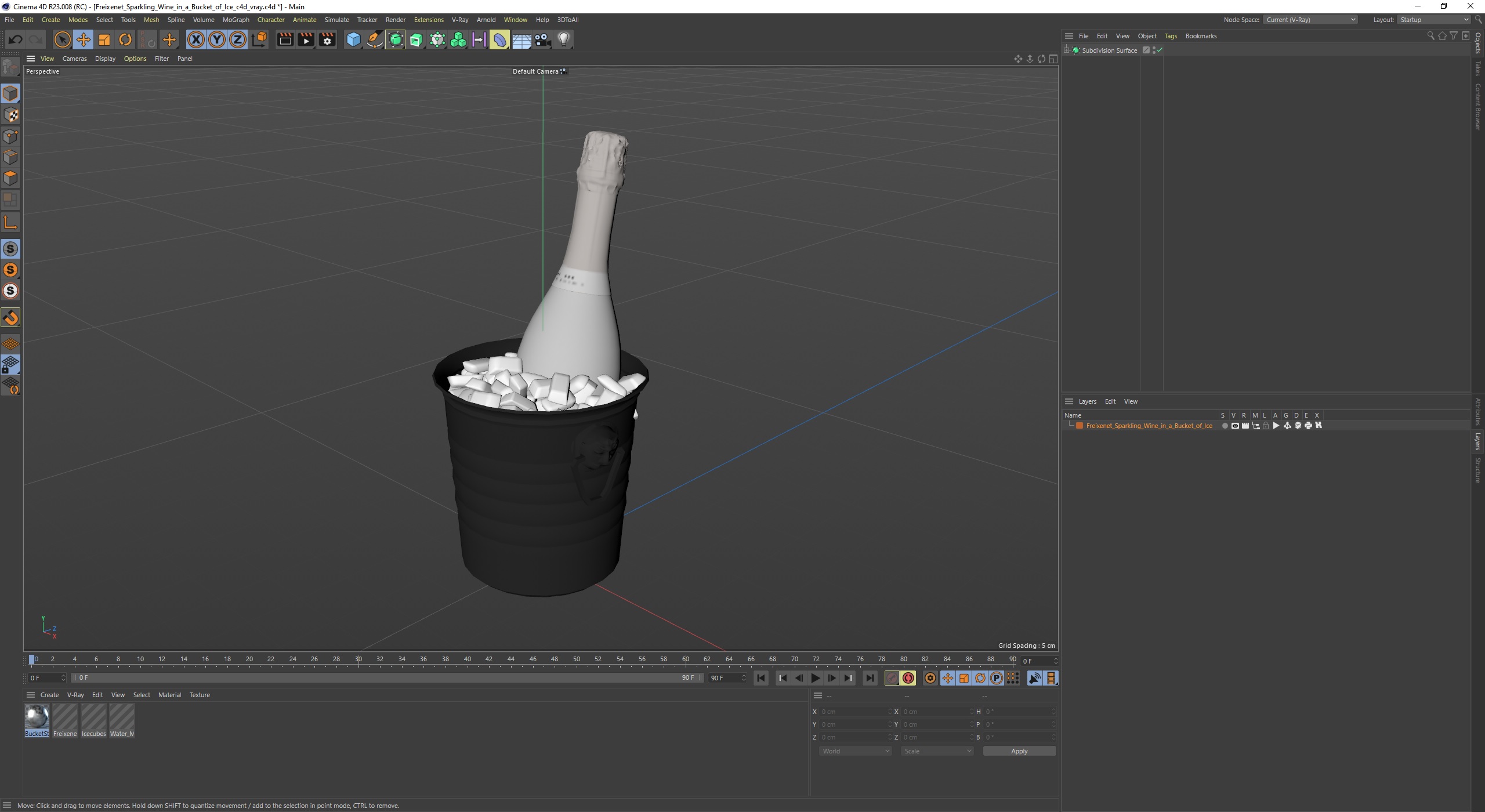This screenshot has height=812, width=1485.
Task: Open the MoGraph Cloner green cubes icon
Action: (458, 39)
